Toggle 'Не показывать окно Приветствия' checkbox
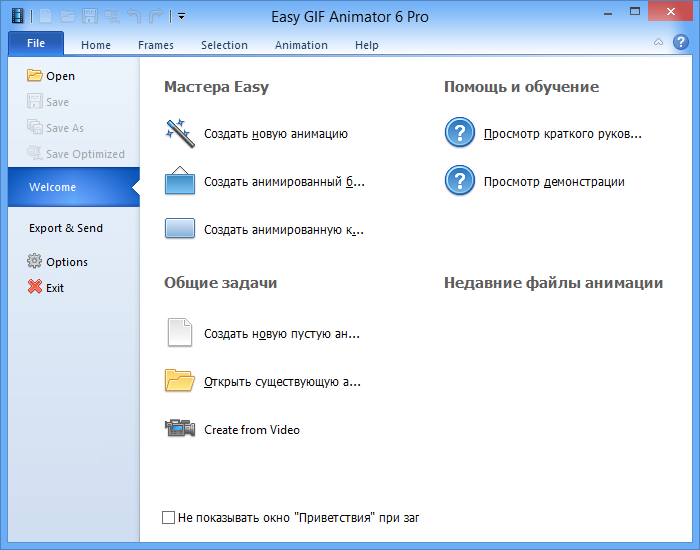 tap(168, 517)
